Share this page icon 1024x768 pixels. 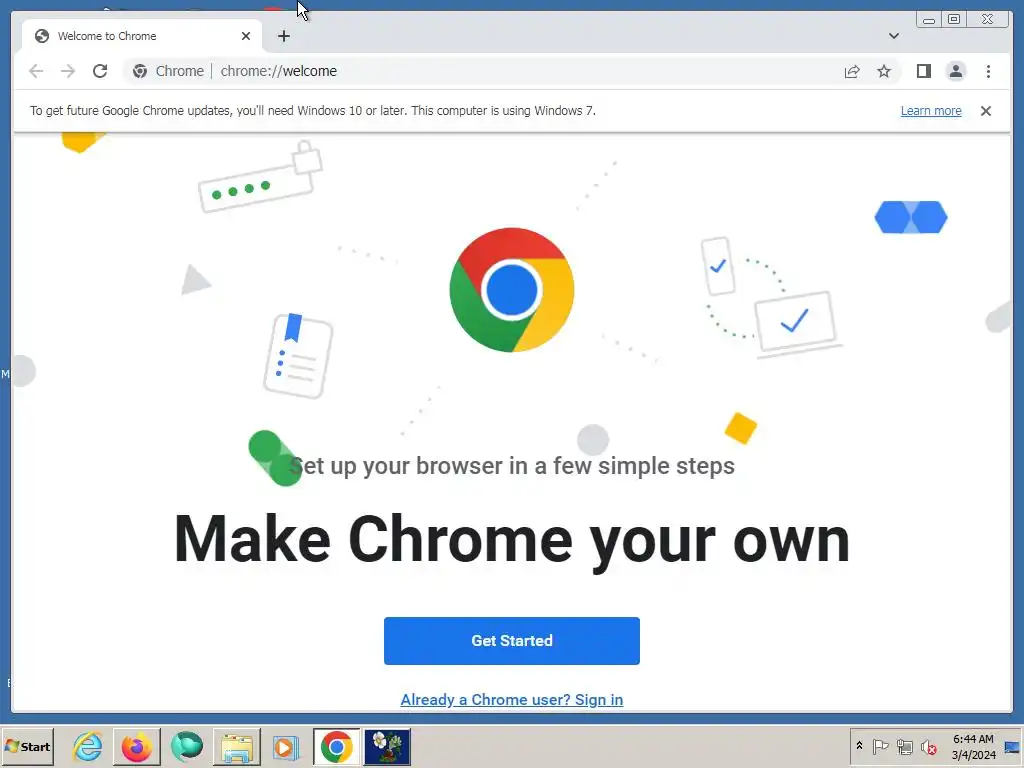852,71
